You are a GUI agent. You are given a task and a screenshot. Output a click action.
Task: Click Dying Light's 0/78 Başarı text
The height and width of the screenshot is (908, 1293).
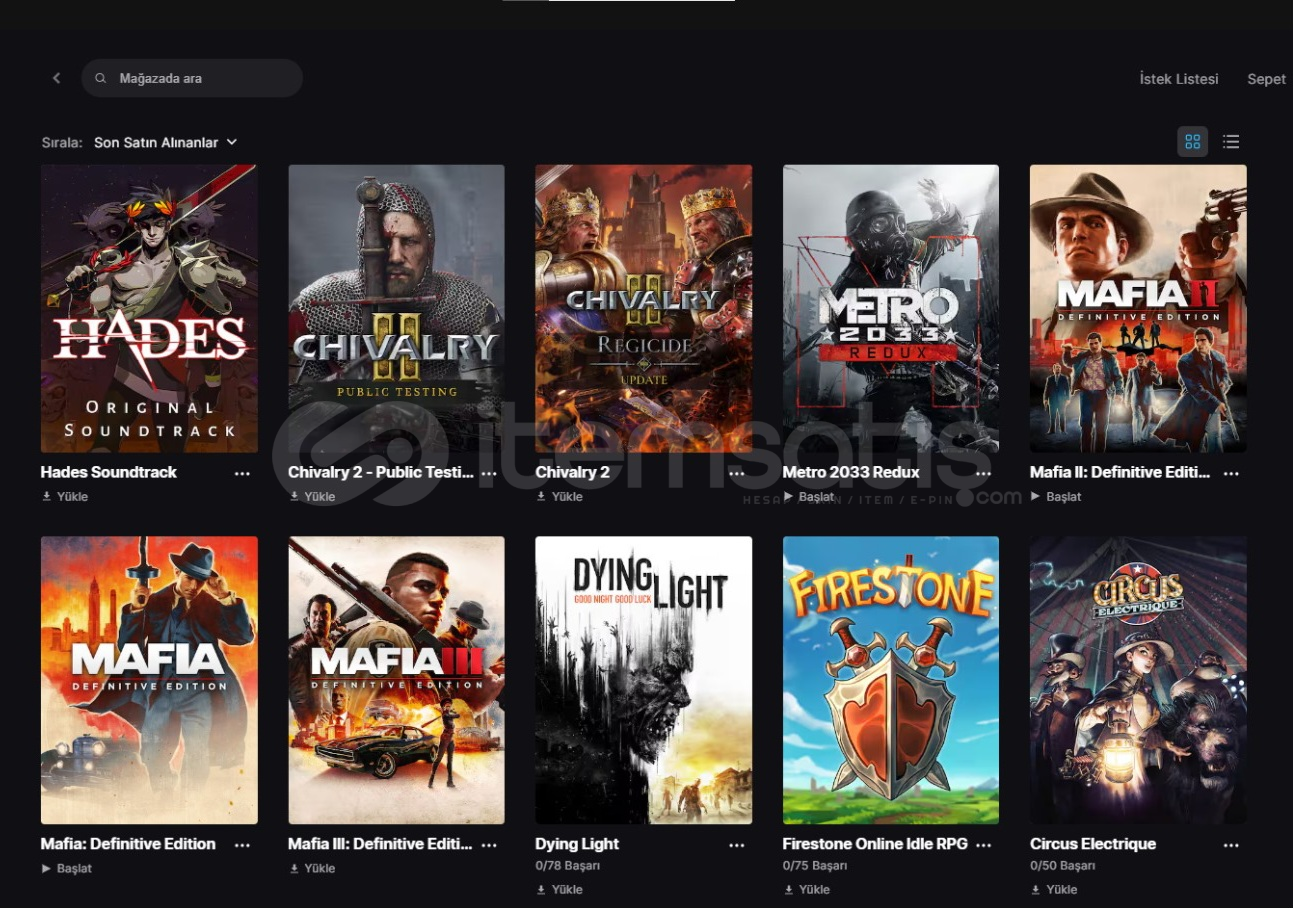click(x=568, y=866)
